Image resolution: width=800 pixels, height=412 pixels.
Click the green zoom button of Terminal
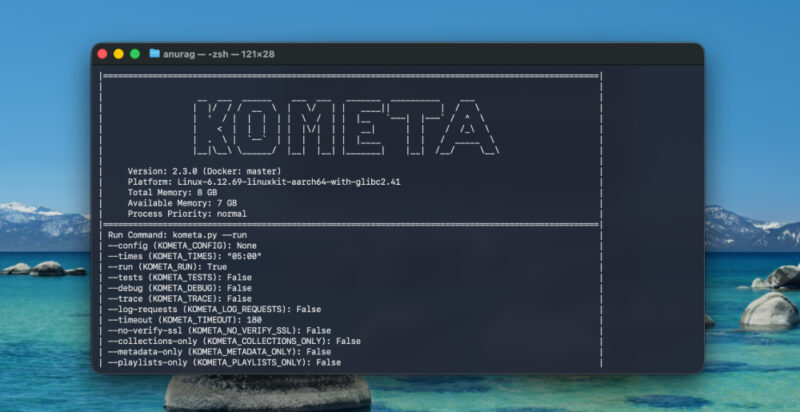[x=135, y=54]
